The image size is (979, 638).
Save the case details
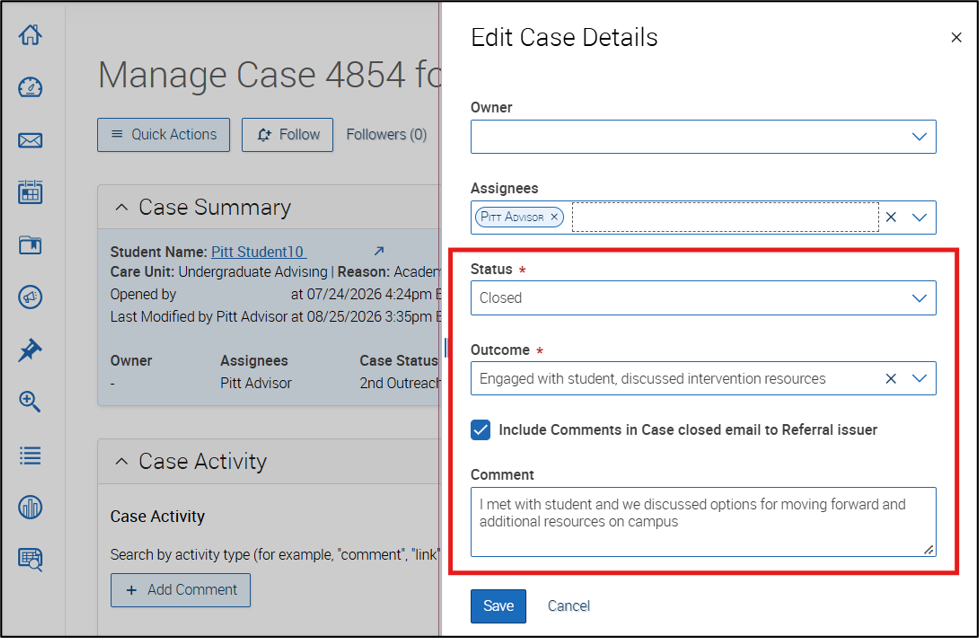498,606
